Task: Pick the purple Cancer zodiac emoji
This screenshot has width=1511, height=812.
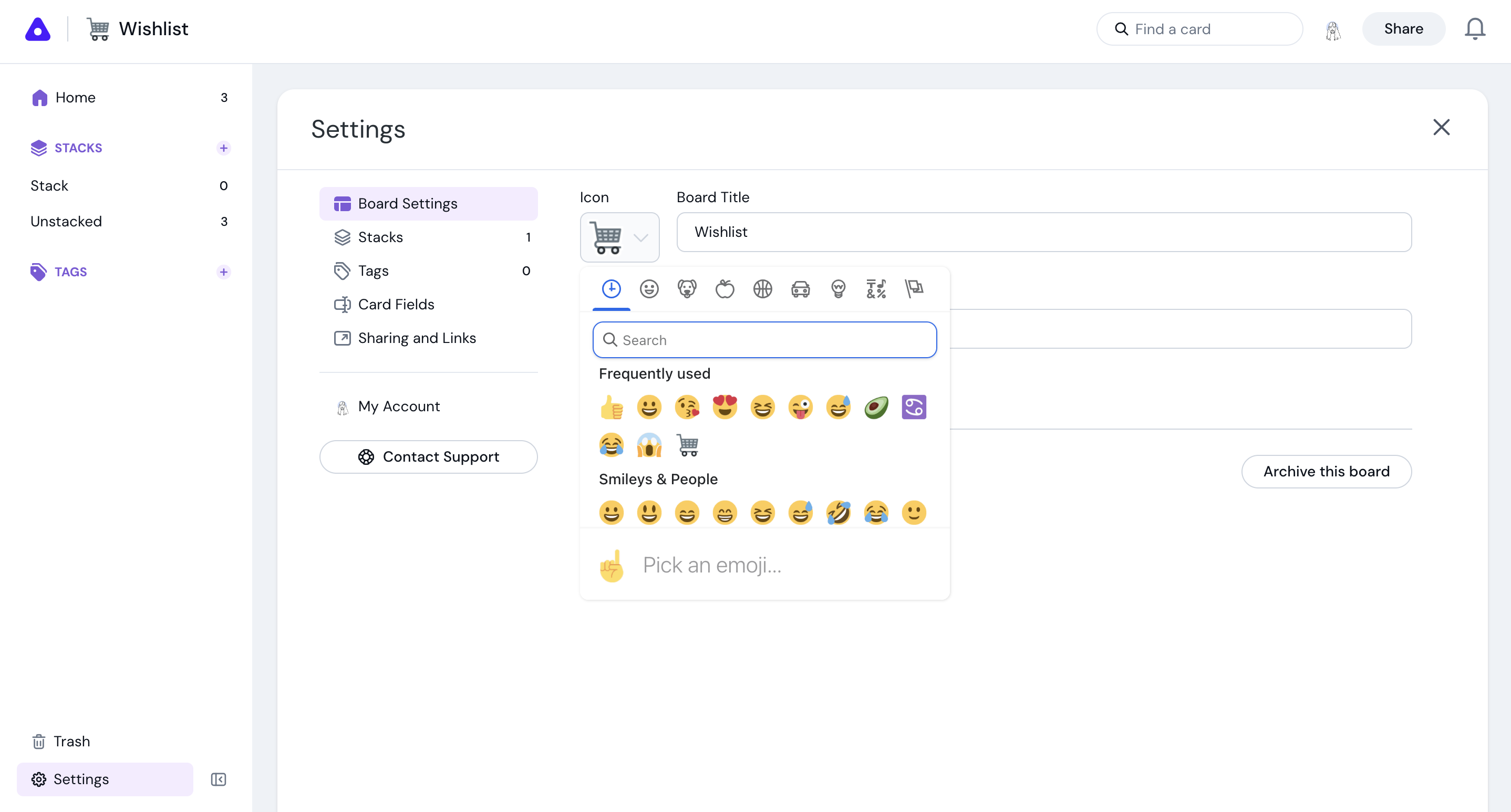Action: click(914, 408)
